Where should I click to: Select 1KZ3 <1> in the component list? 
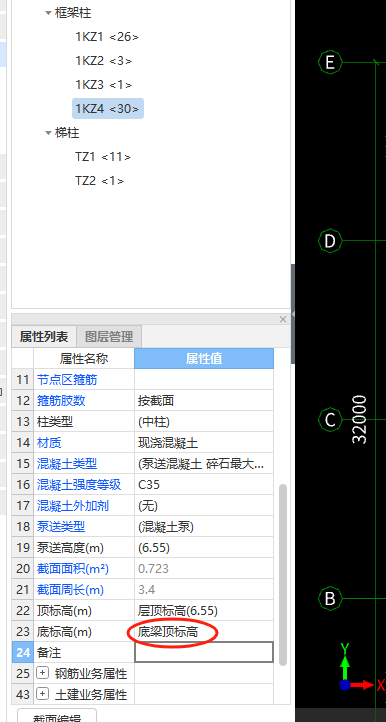click(x=104, y=85)
